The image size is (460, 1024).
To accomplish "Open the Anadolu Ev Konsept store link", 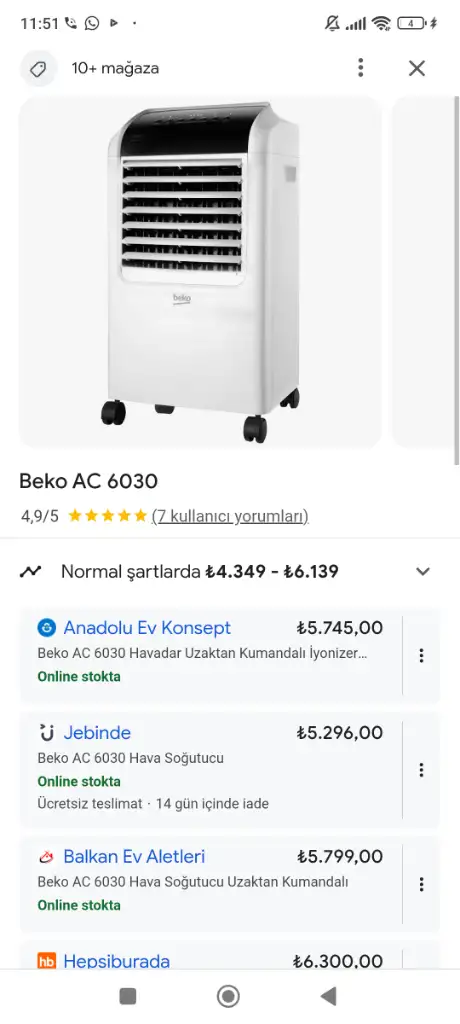I will point(147,628).
